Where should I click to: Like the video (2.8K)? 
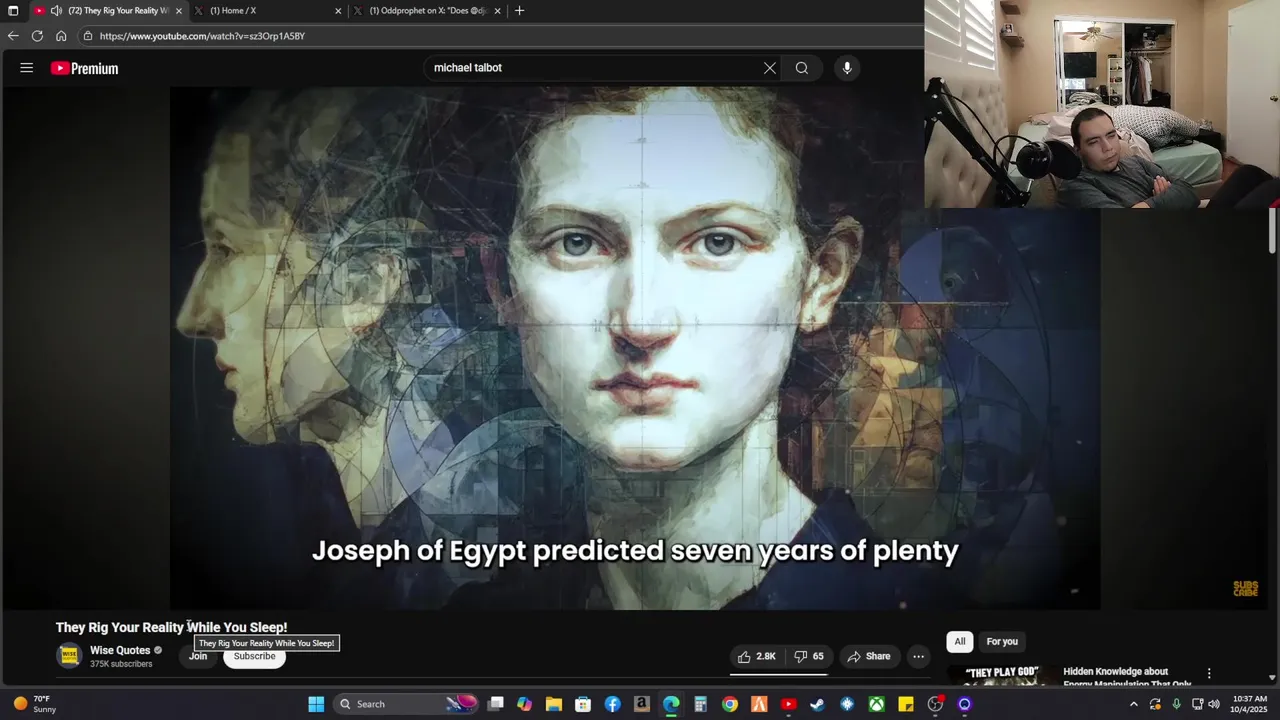pyautogui.click(x=757, y=656)
